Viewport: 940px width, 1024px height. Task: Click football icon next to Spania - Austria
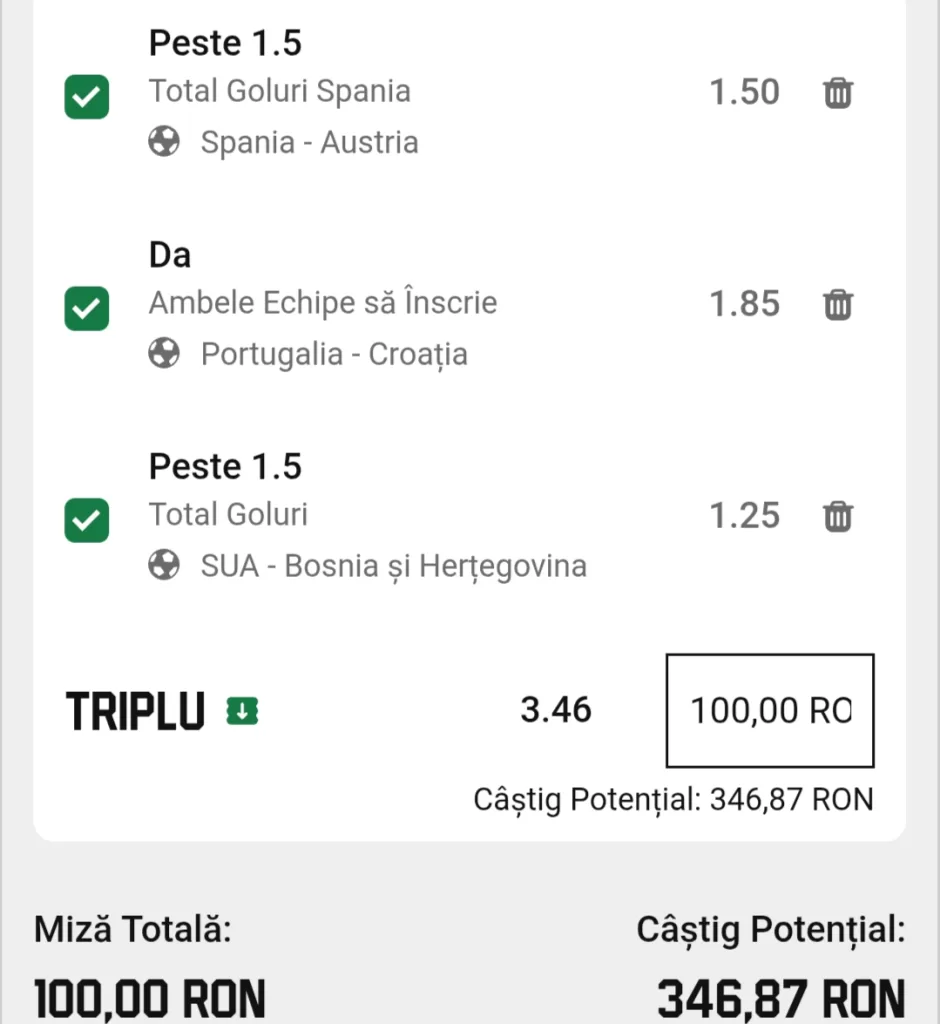[164, 141]
